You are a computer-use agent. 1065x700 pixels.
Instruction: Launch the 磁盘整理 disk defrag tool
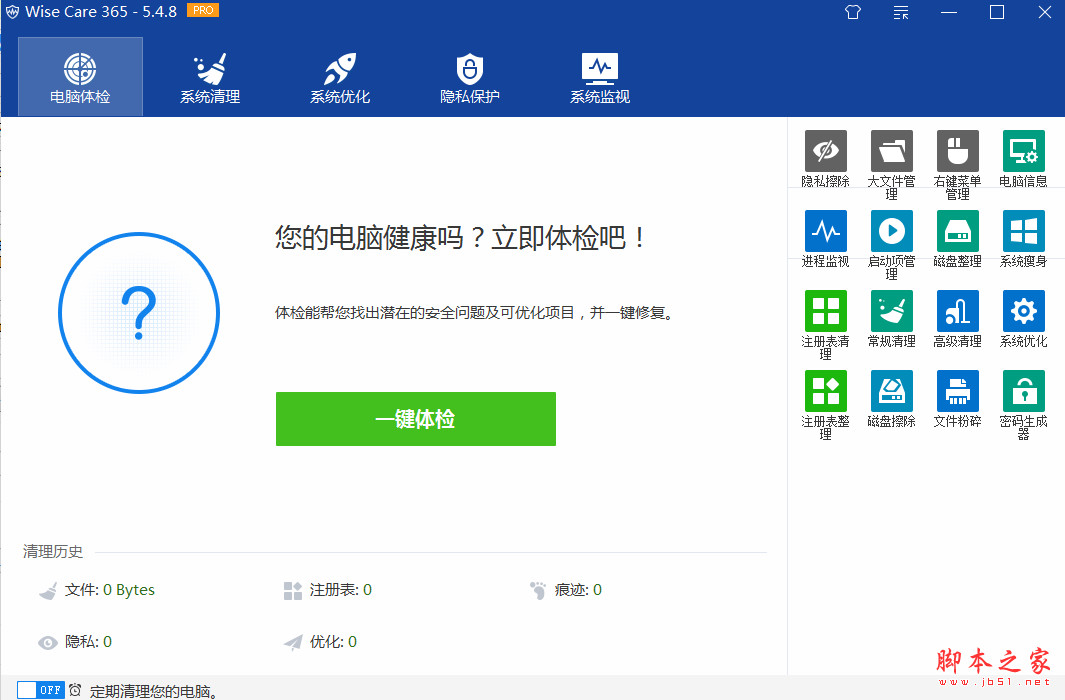point(957,238)
